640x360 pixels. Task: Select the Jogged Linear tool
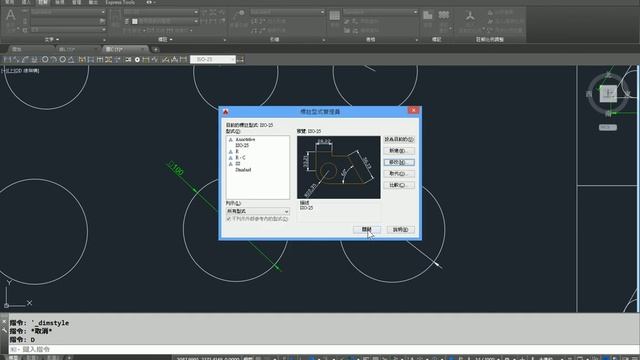click(x=155, y=60)
